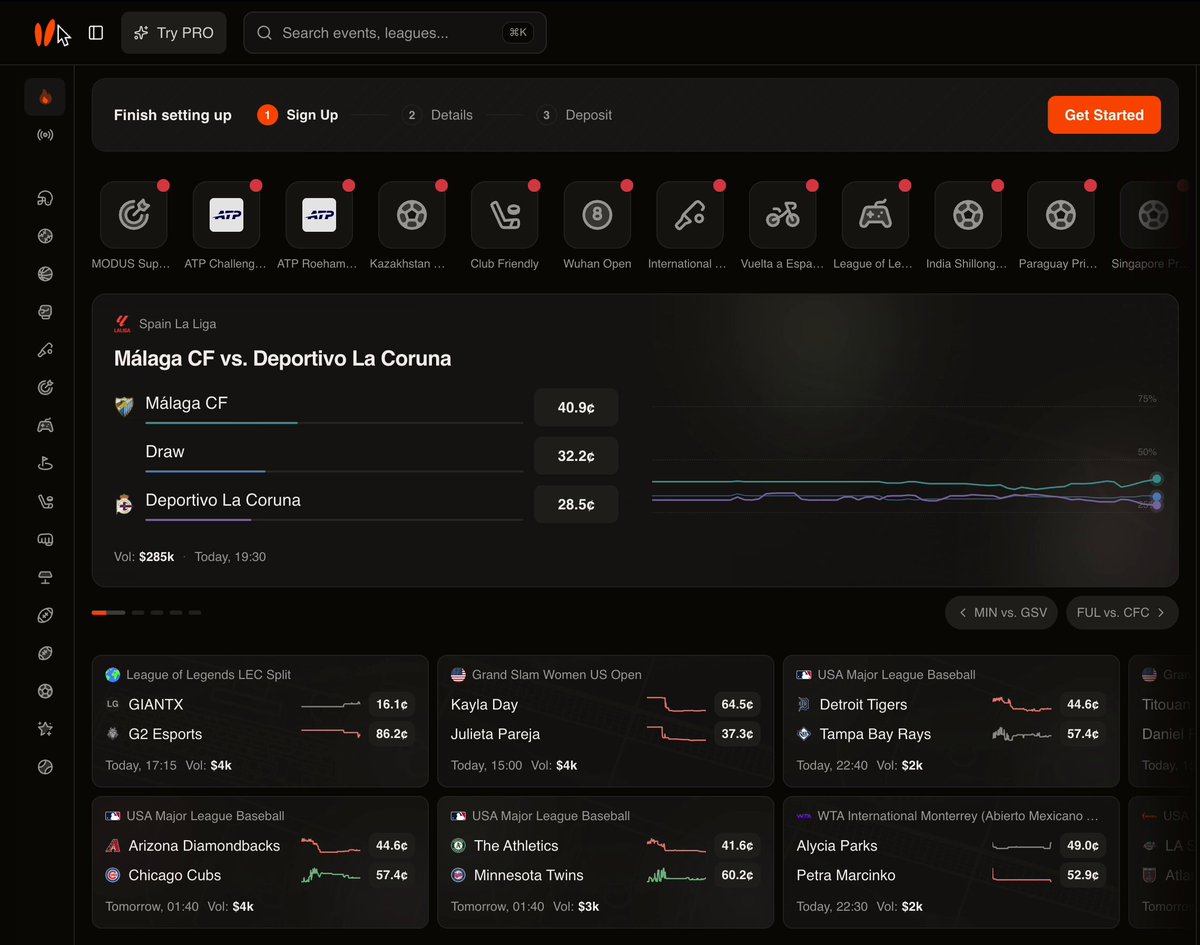Select the Sign Up setup step
This screenshot has height=945, width=1200.
(298, 115)
